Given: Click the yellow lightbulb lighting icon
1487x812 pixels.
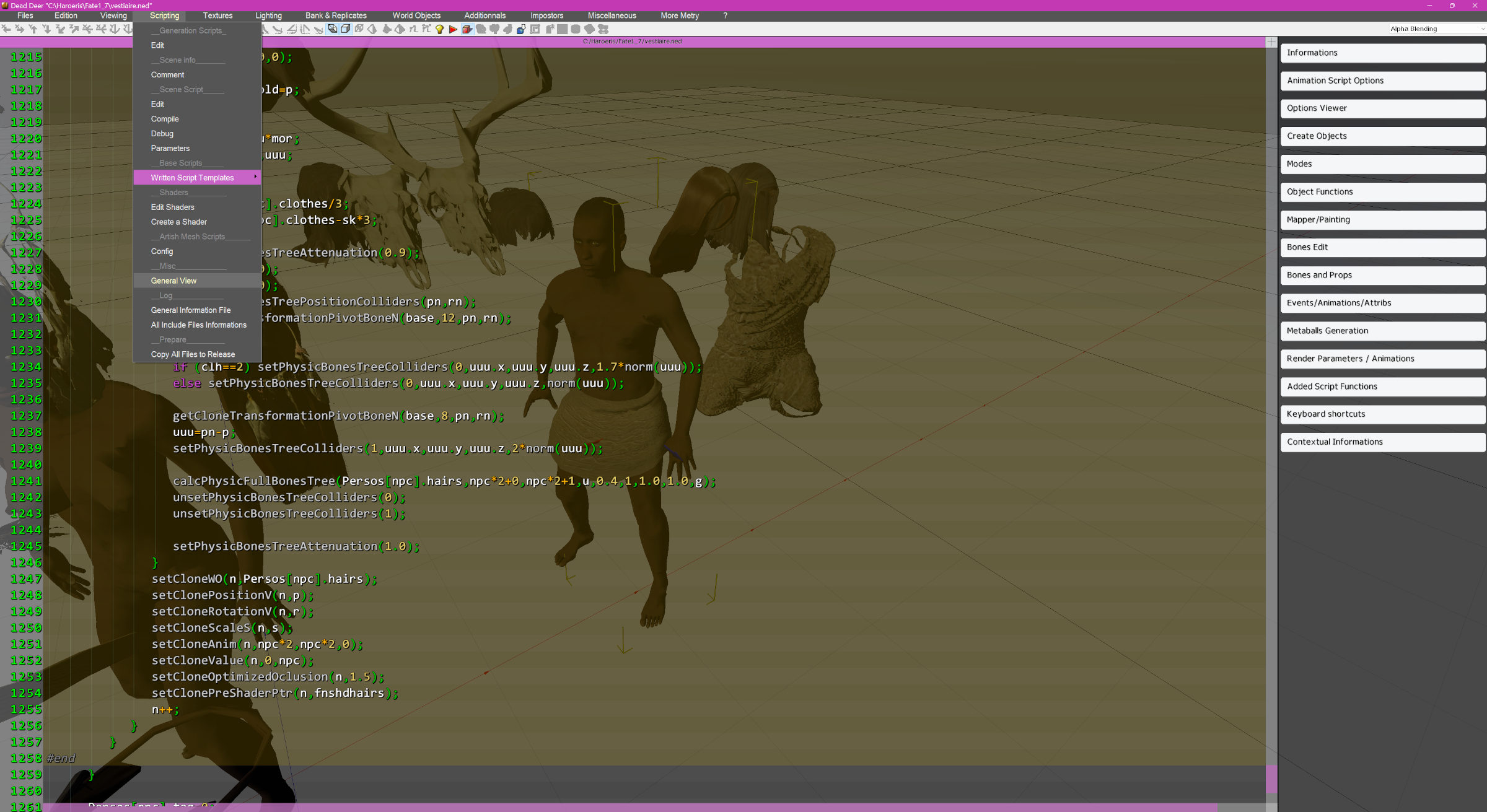Looking at the screenshot, I should 439,28.
